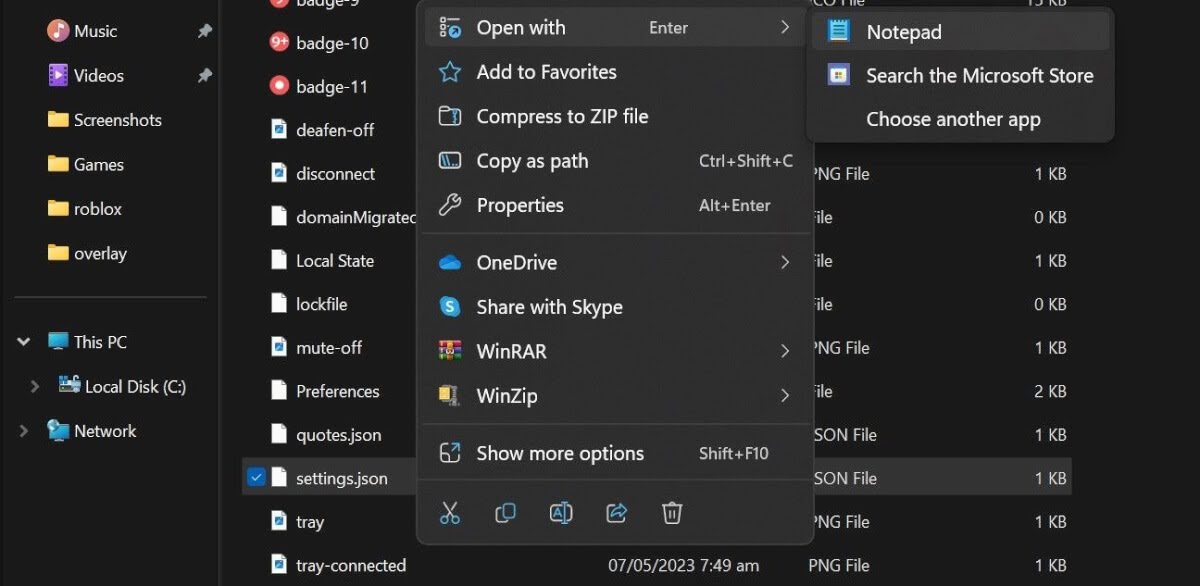Select the tray file

coord(310,522)
